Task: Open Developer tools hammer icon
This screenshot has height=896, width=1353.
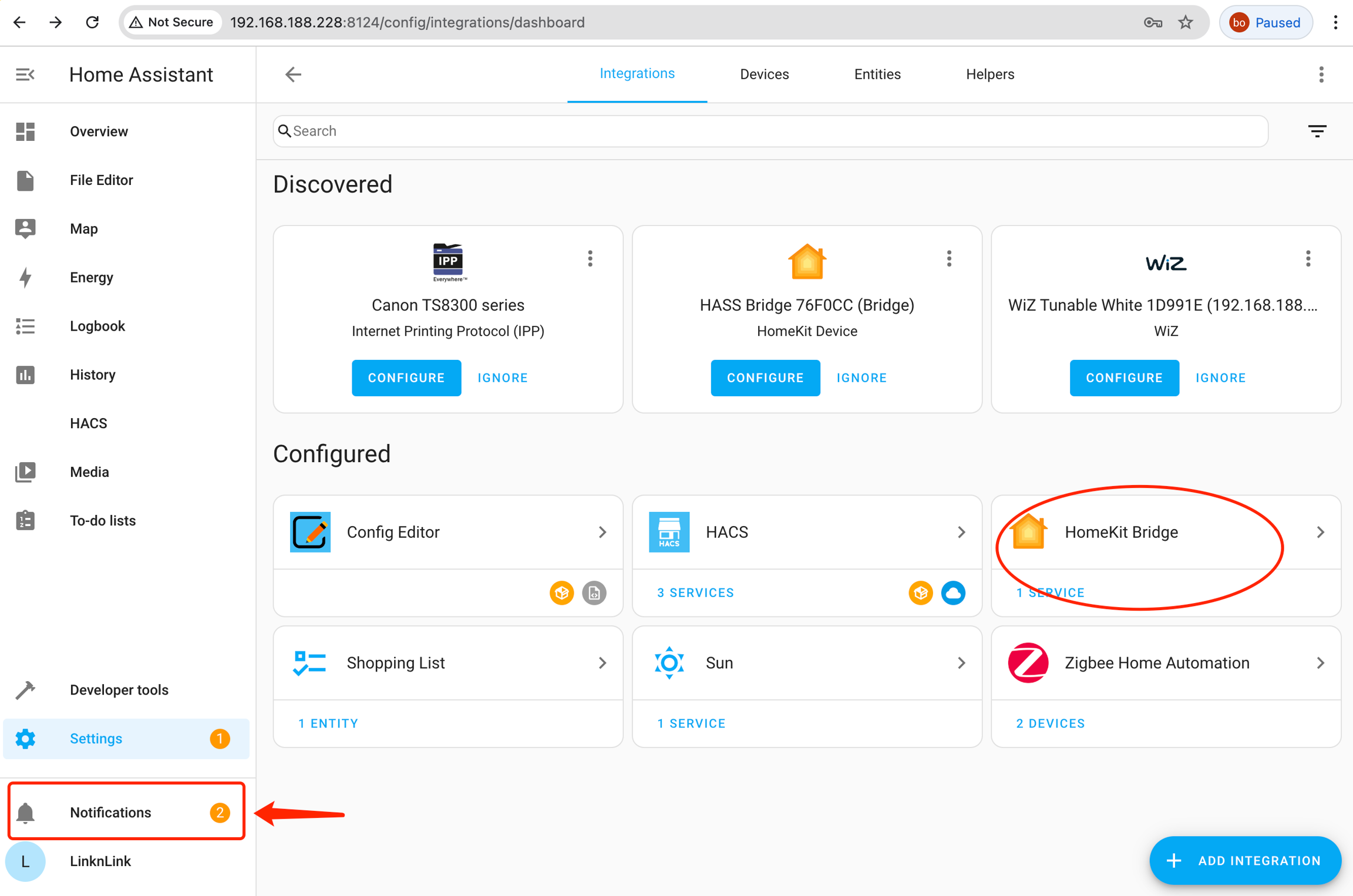Action: 25,690
